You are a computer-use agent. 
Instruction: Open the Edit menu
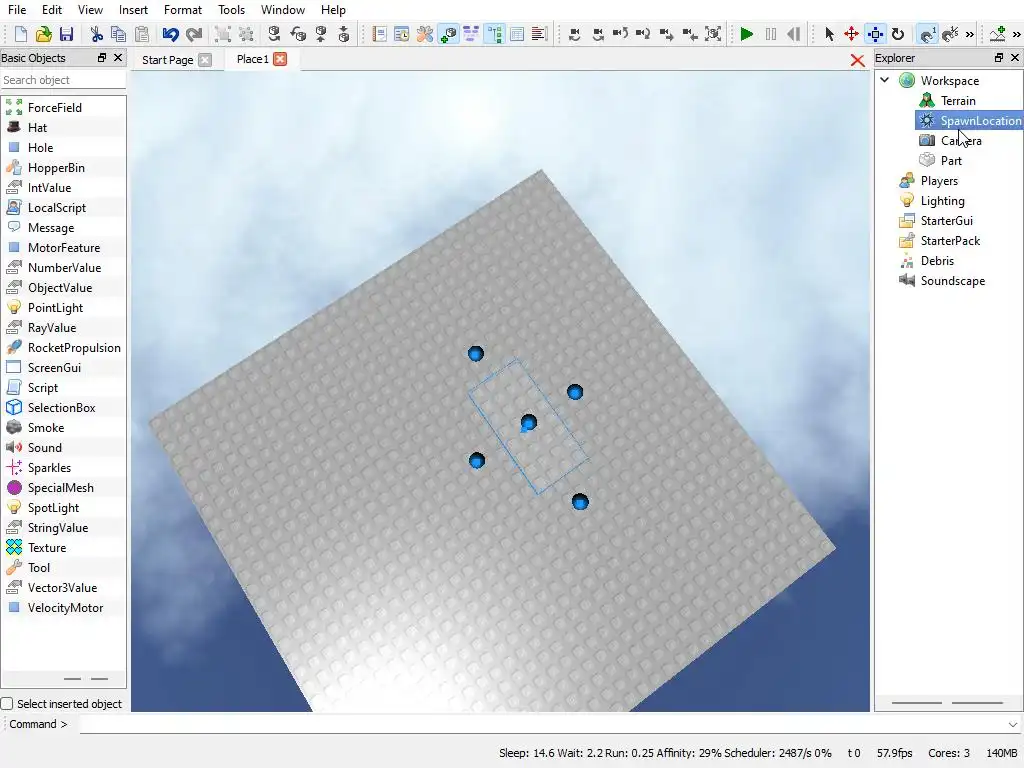pyautogui.click(x=52, y=10)
